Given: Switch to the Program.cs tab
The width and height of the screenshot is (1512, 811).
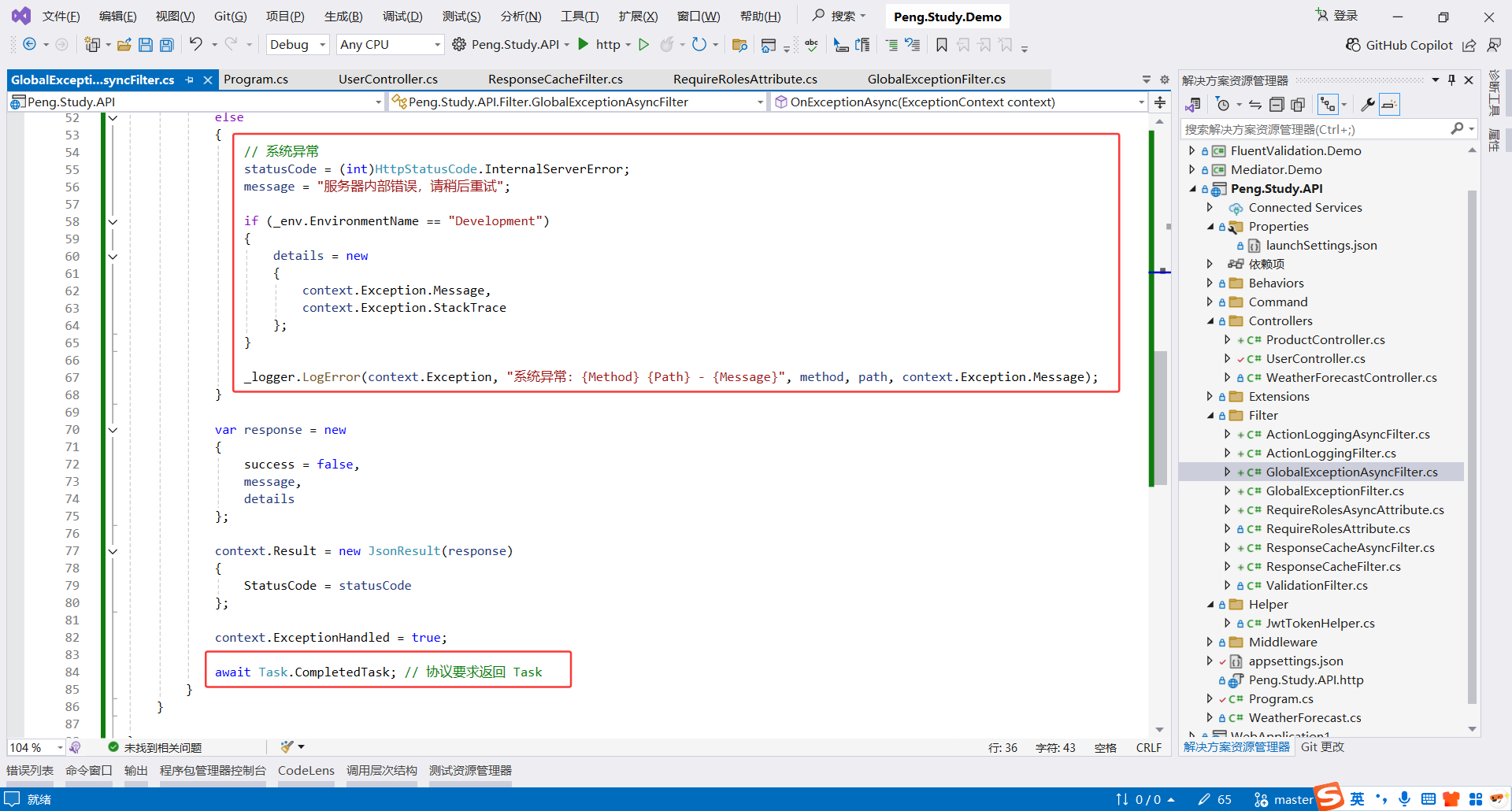Looking at the screenshot, I should [256, 80].
